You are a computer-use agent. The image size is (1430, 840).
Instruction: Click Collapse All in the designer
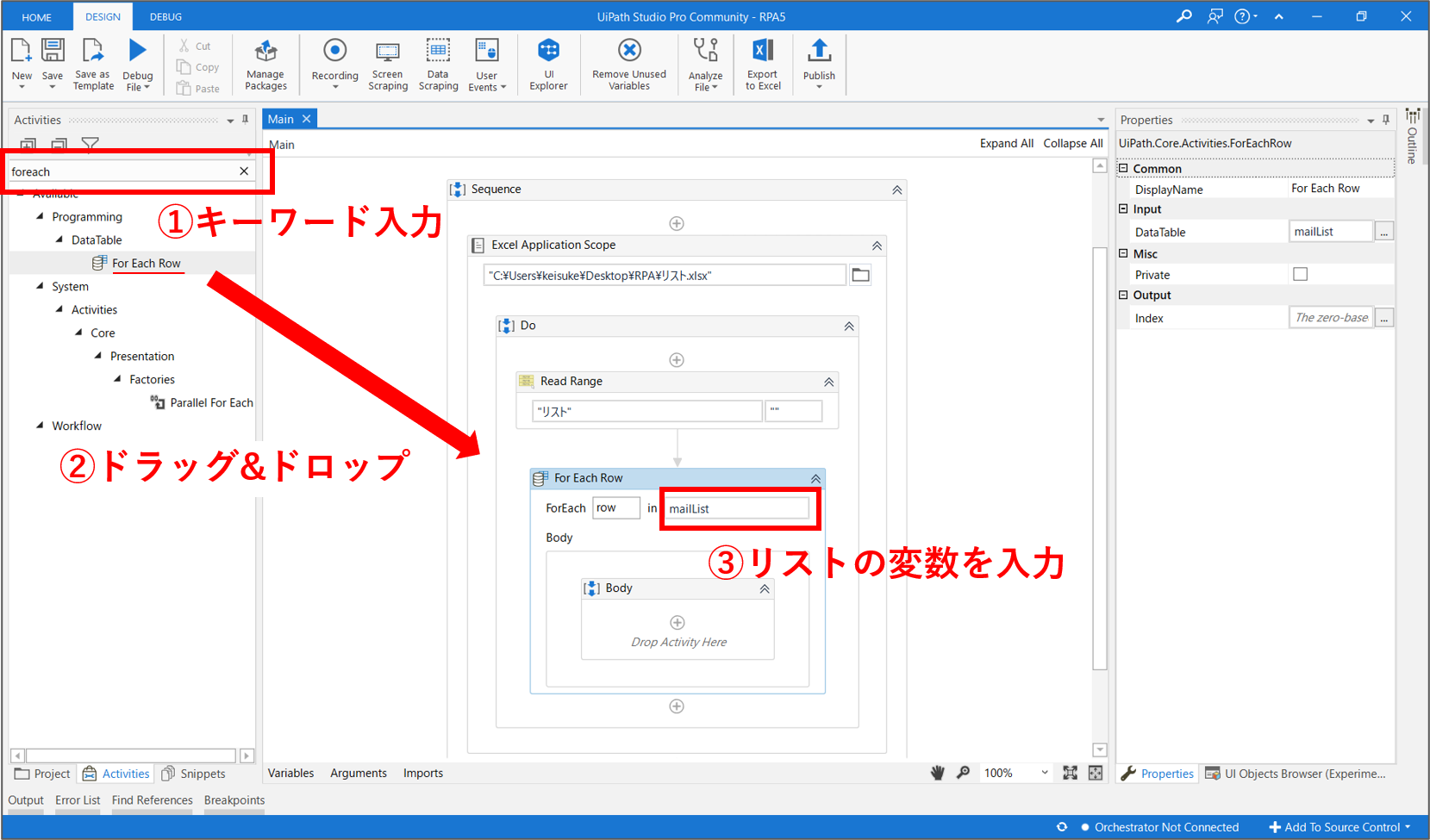(x=1072, y=143)
